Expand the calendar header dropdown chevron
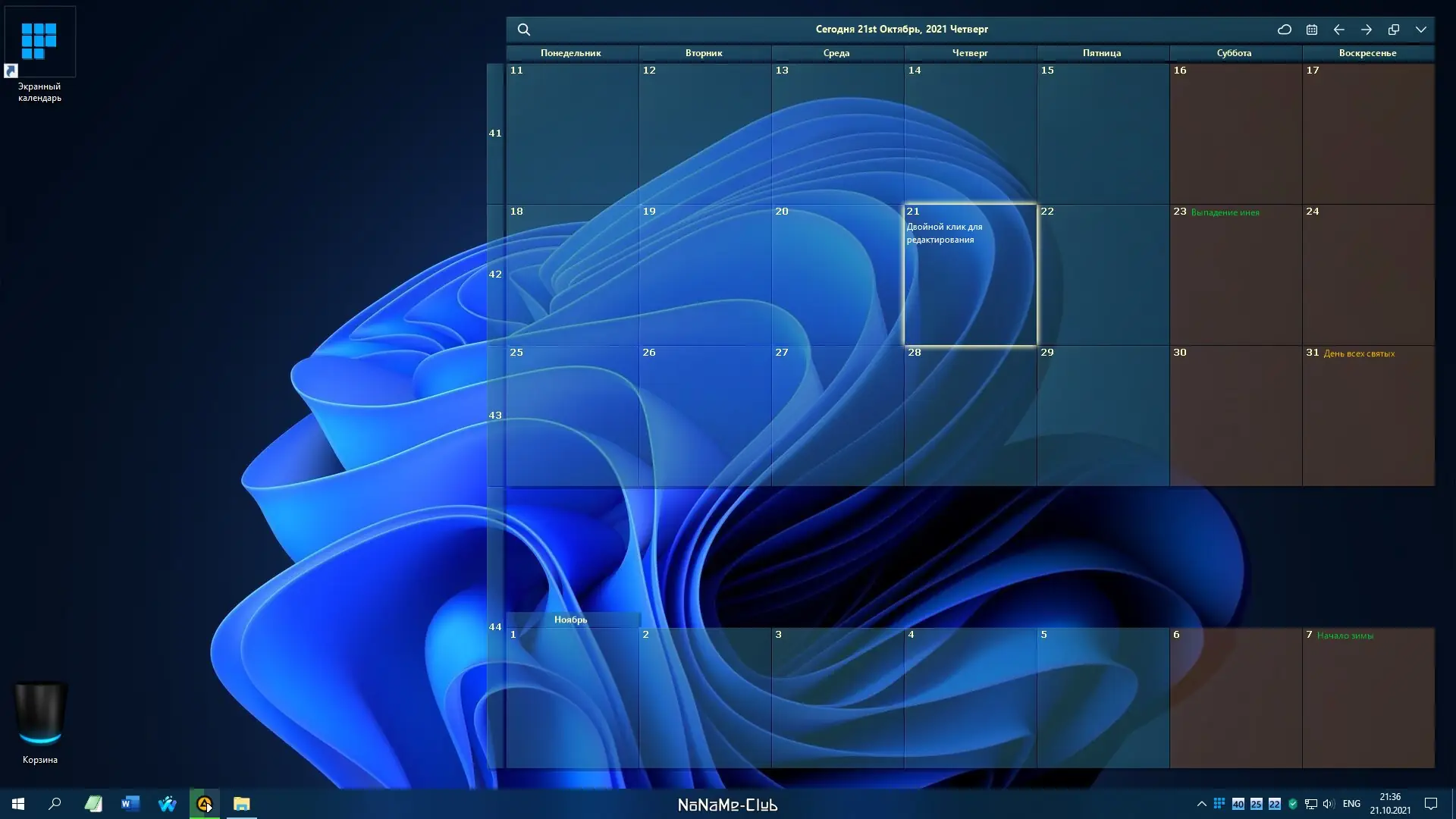Screen dimensions: 1456x819 [1421, 30]
